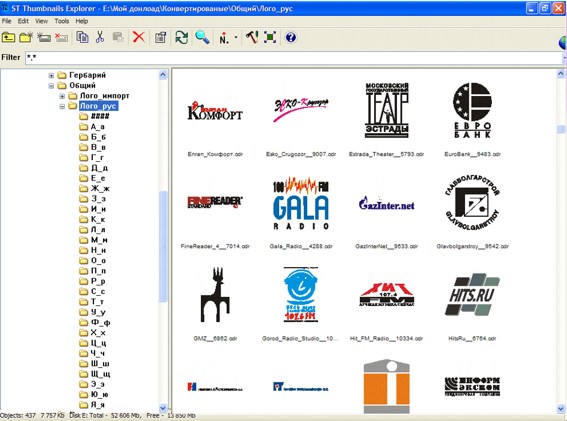Create a new folder via toolbar icon
Screen dimensions: 567x421
26,37
